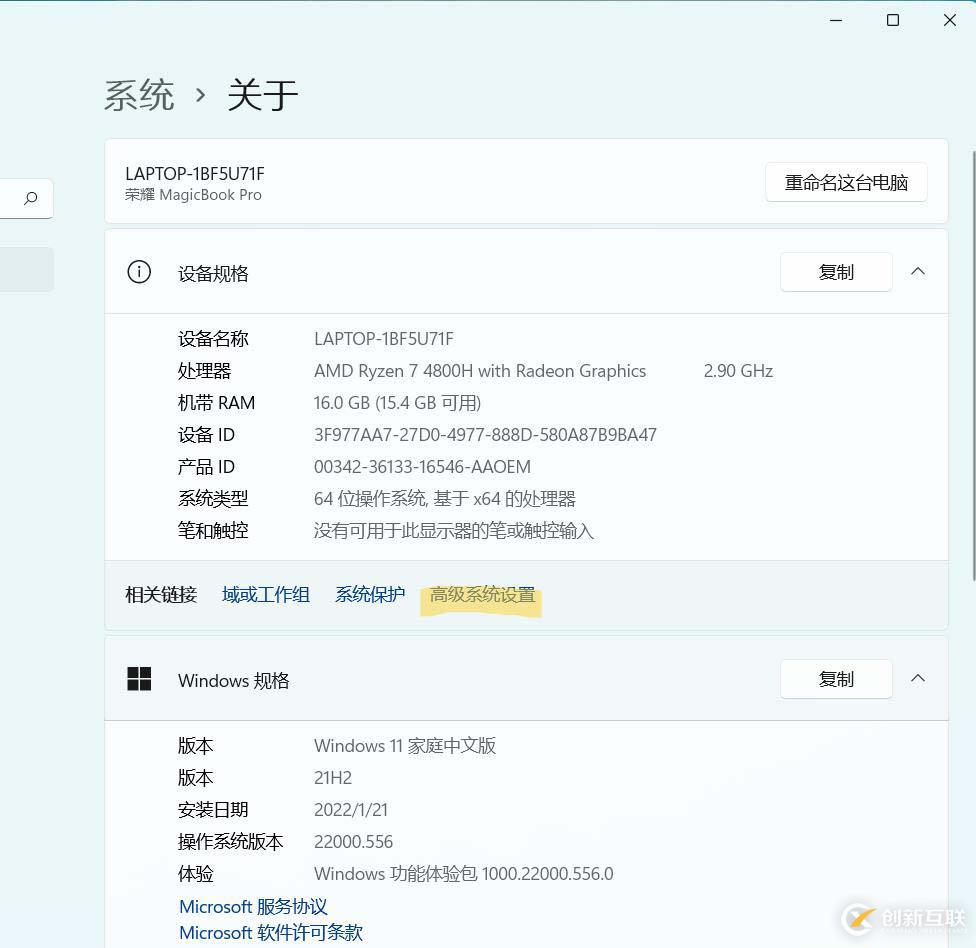Copy Windows specifications with 复制 button
Image resolution: width=976 pixels, height=948 pixels.
[x=836, y=679]
